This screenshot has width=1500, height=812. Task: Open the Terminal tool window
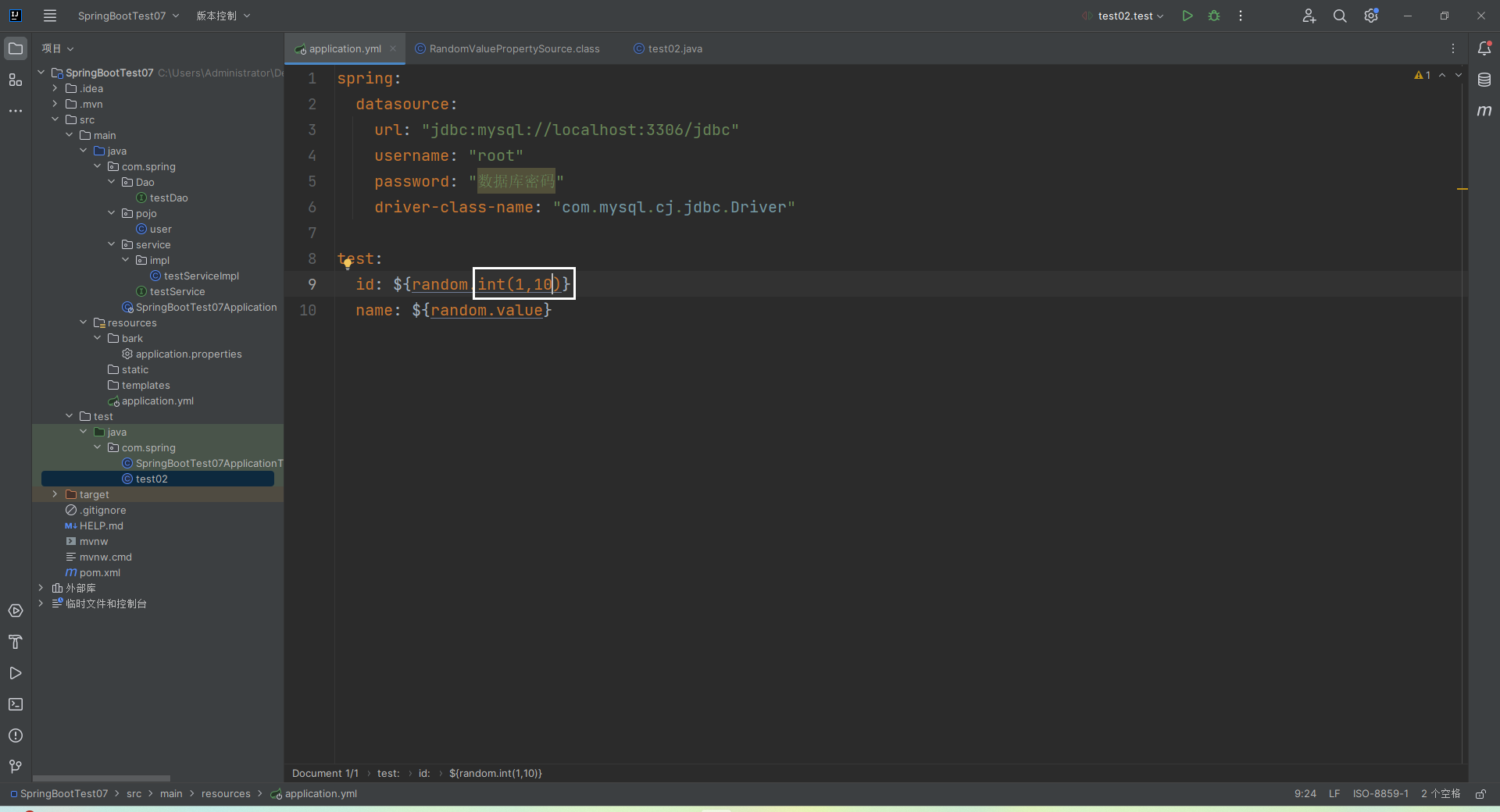[x=16, y=704]
